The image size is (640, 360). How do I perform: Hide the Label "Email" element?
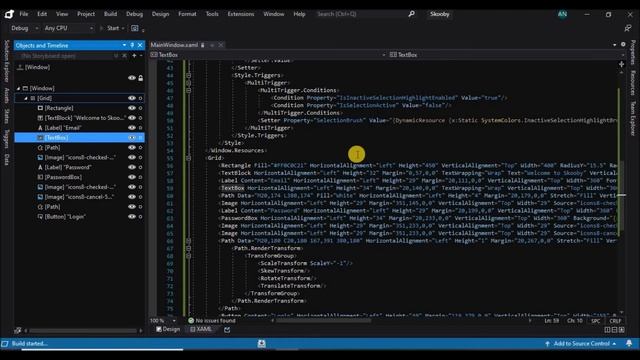click(131, 128)
